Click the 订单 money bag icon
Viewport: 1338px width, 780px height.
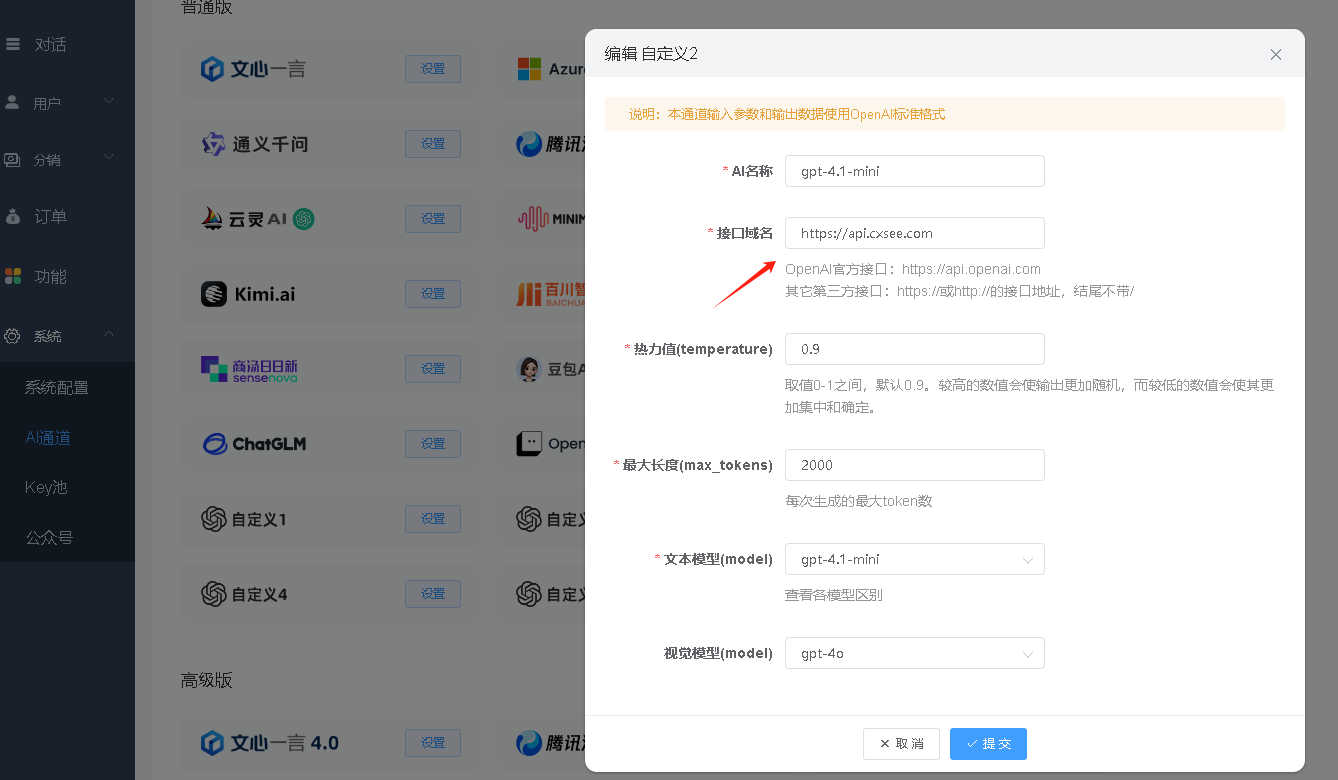coord(12,216)
